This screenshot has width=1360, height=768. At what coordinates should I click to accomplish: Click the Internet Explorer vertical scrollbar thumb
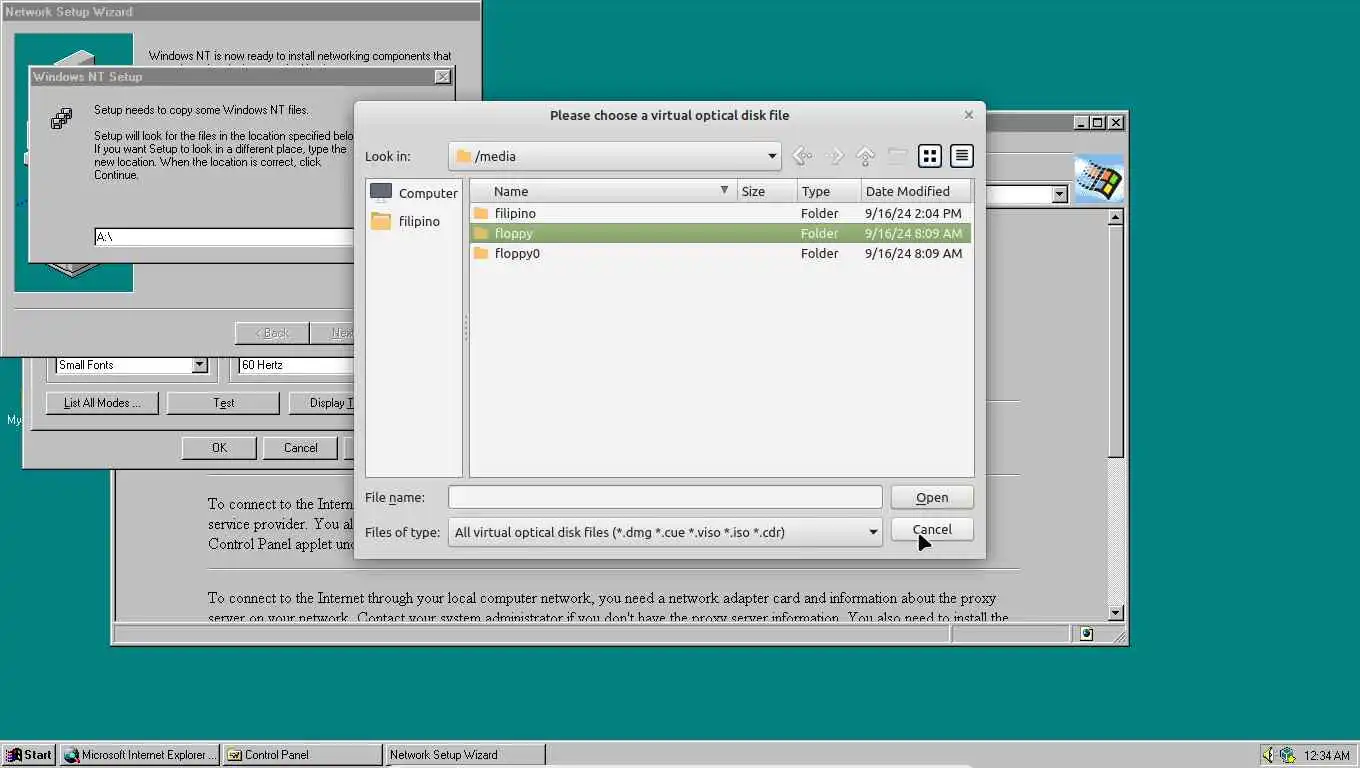1116,340
